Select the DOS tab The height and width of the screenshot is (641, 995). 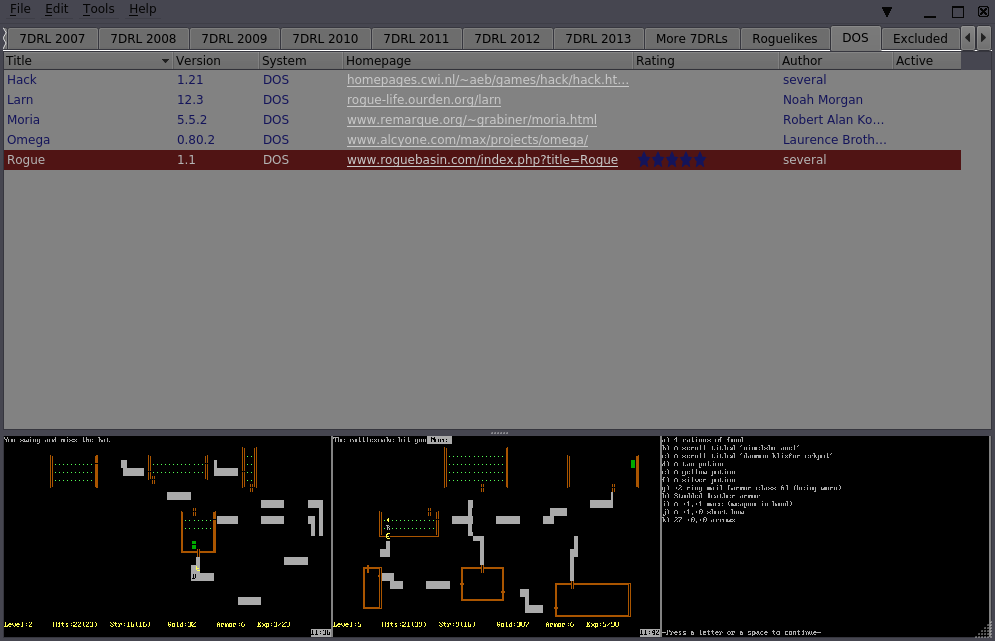[855, 37]
